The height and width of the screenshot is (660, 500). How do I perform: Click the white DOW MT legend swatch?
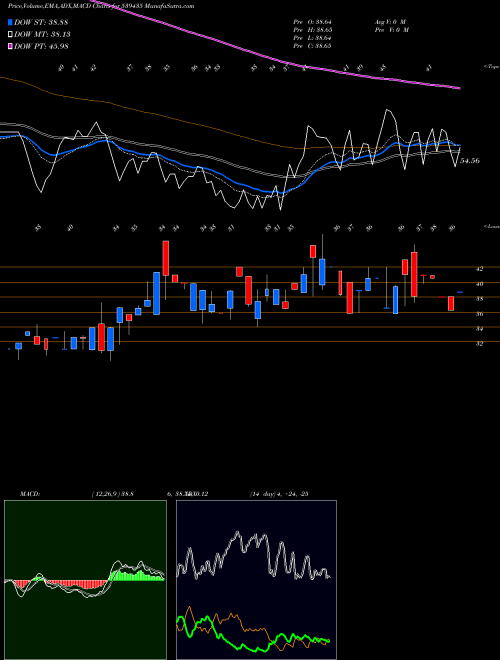pyautogui.click(x=11, y=35)
